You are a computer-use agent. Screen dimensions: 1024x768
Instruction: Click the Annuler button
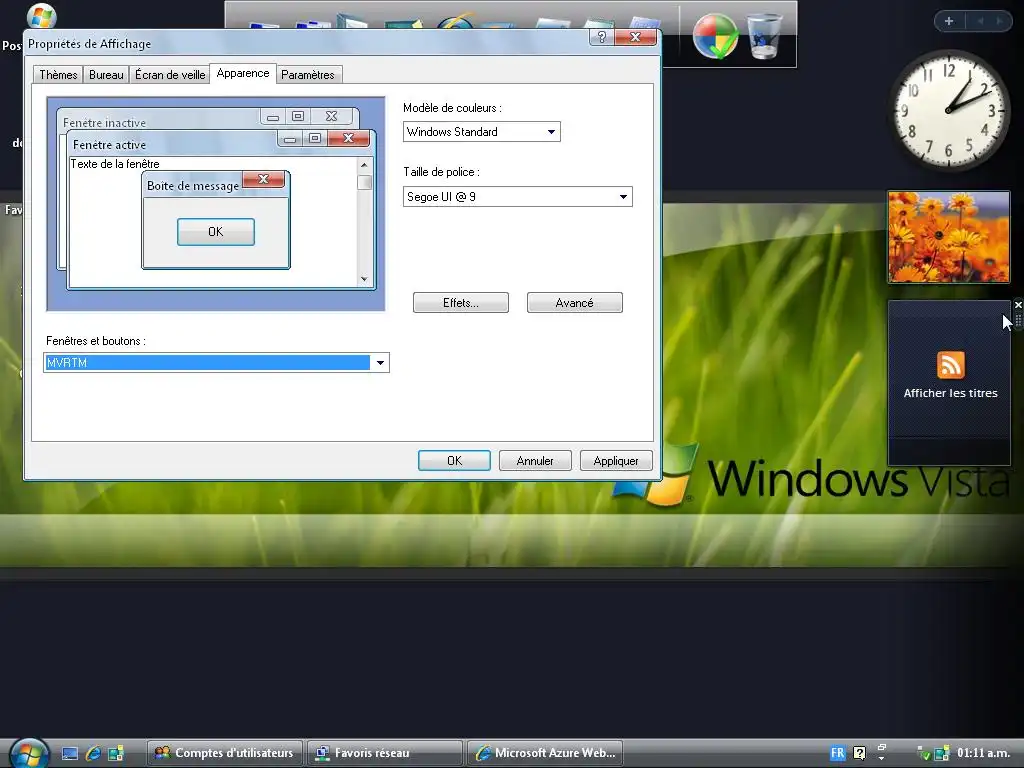point(535,460)
